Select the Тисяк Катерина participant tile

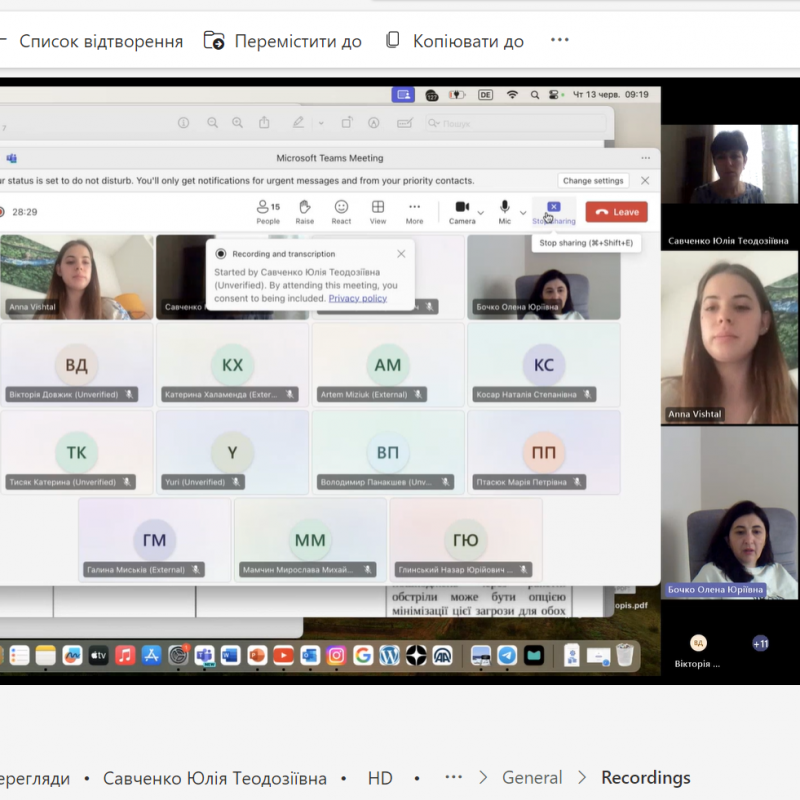77,453
